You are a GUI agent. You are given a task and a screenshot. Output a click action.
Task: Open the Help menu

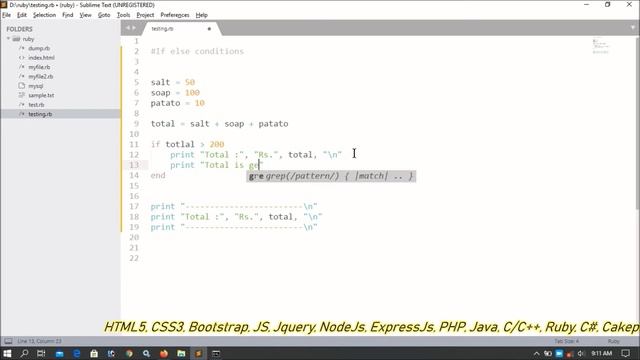click(202, 15)
